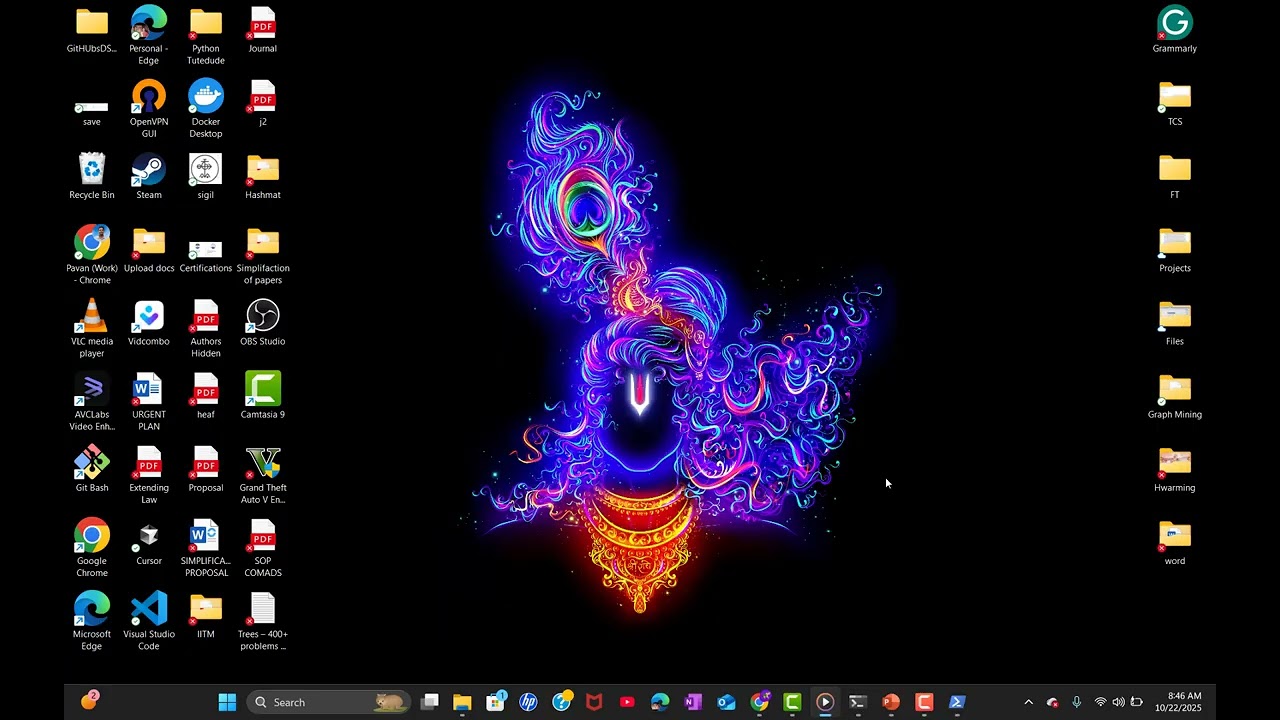Open Visual Studio Code shortcut
The width and height of the screenshot is (1280, 720).
click(149, 608)
